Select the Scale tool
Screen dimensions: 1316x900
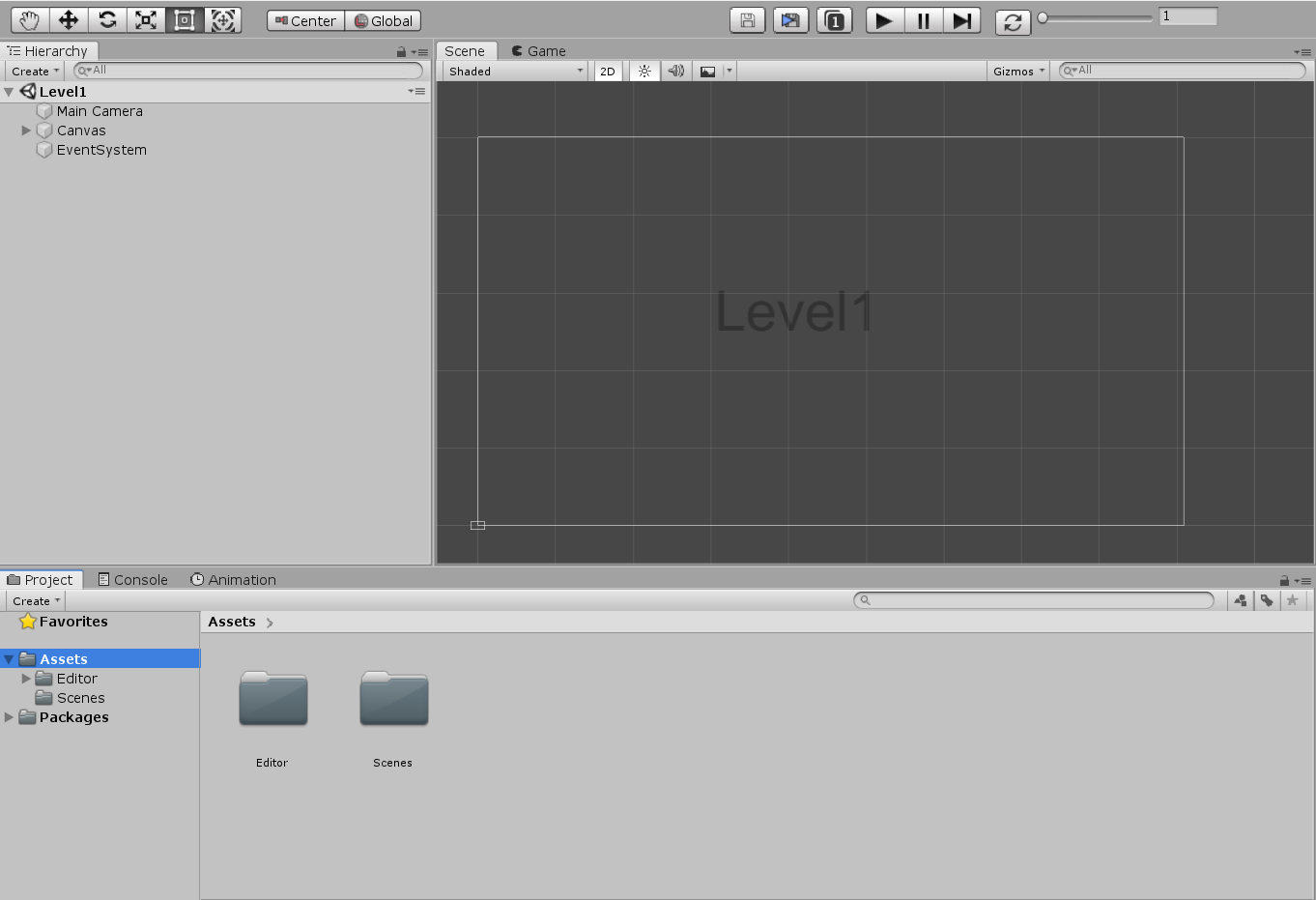click(x=146, y=20)
